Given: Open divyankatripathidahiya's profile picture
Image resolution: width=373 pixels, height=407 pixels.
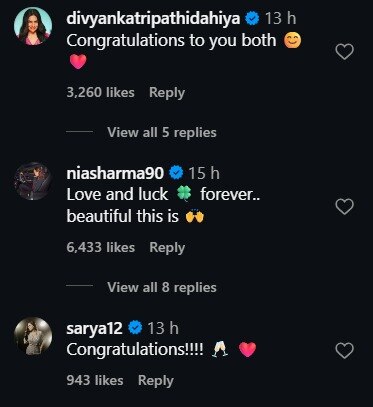Looking at the screenshot, I should (33, 26).
